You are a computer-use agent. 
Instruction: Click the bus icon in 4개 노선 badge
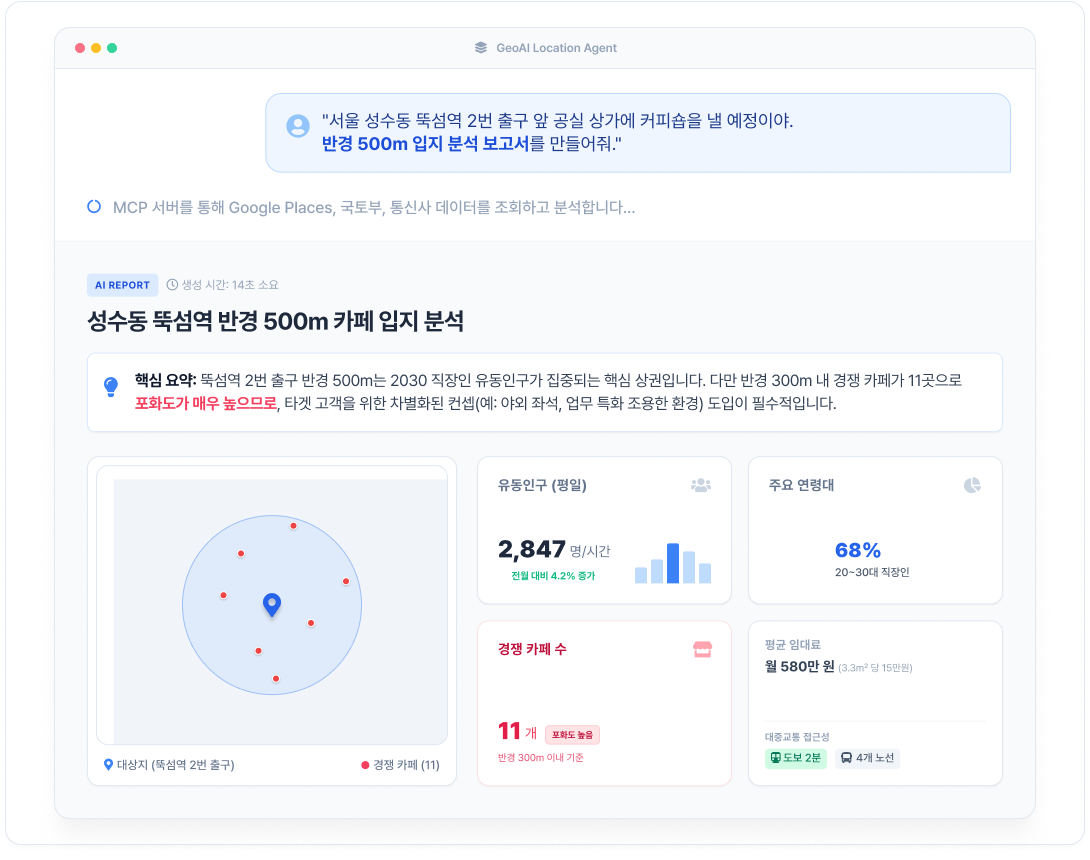(846, 758)
